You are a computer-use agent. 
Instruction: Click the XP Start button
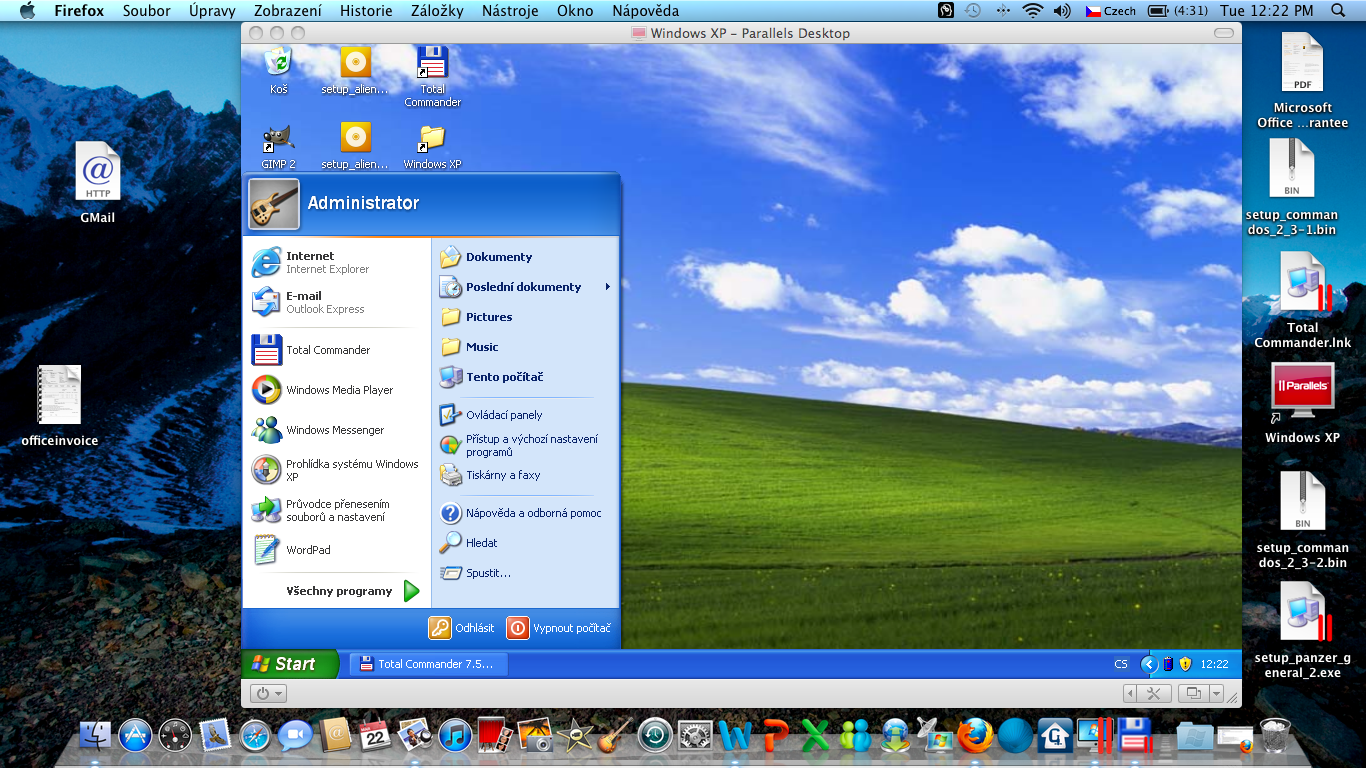point(290,664)
